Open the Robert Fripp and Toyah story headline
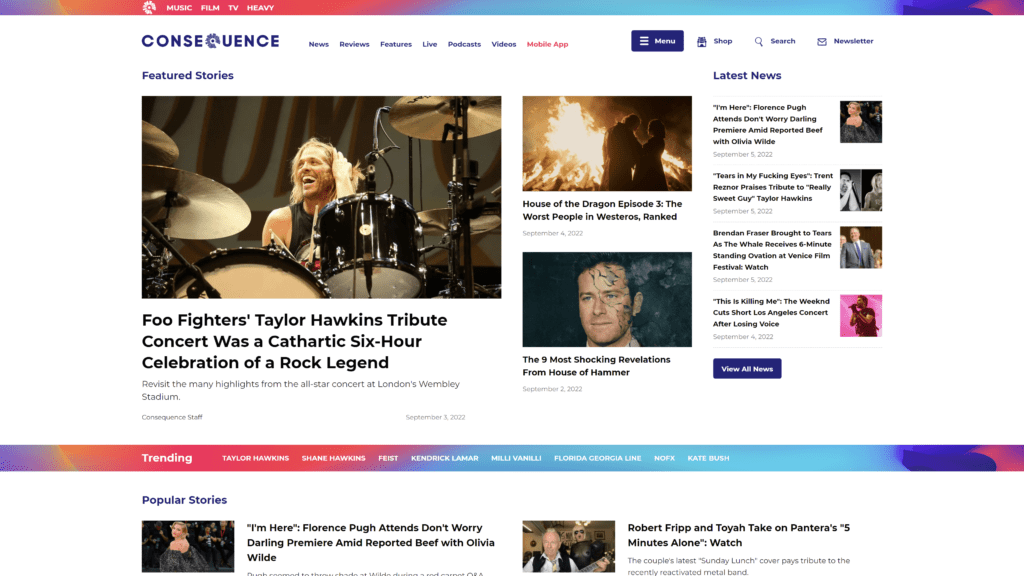Viewport: 1024px width, 576px height. pyautogui.click(x=739, y=535)
